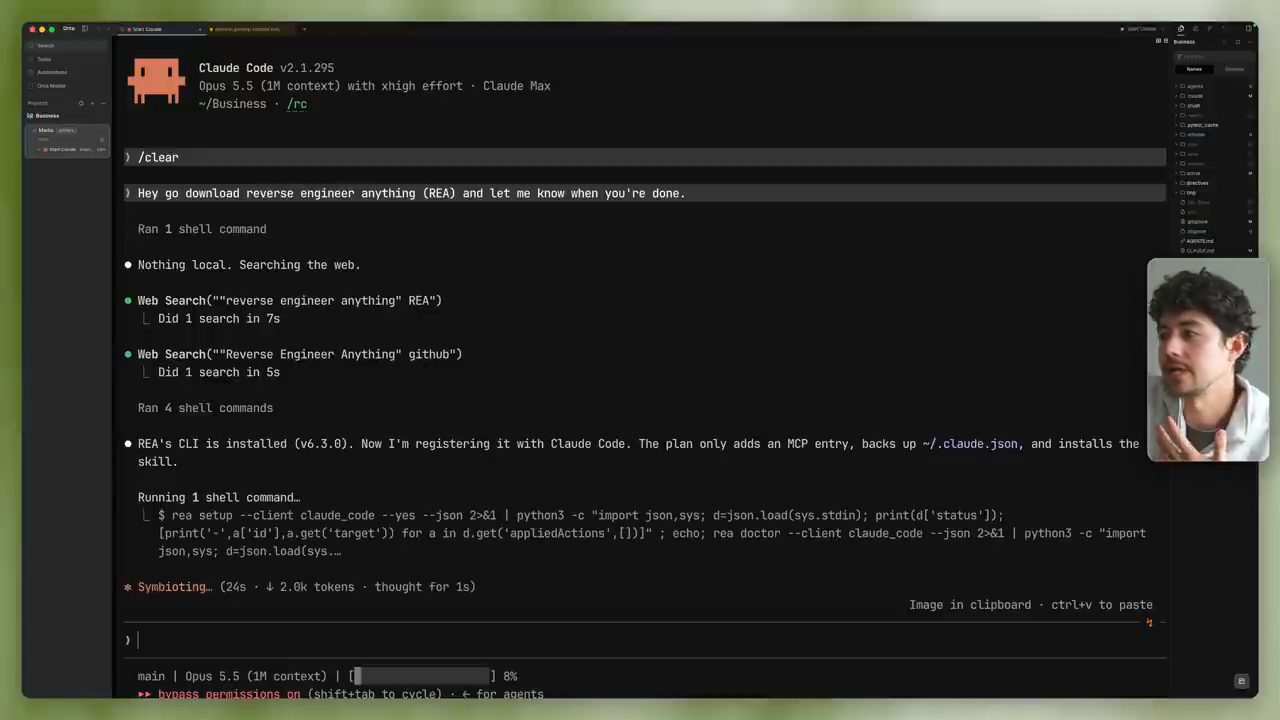
Task: Expand the agents folder in file tree
Action: [x=1195, y=86]
